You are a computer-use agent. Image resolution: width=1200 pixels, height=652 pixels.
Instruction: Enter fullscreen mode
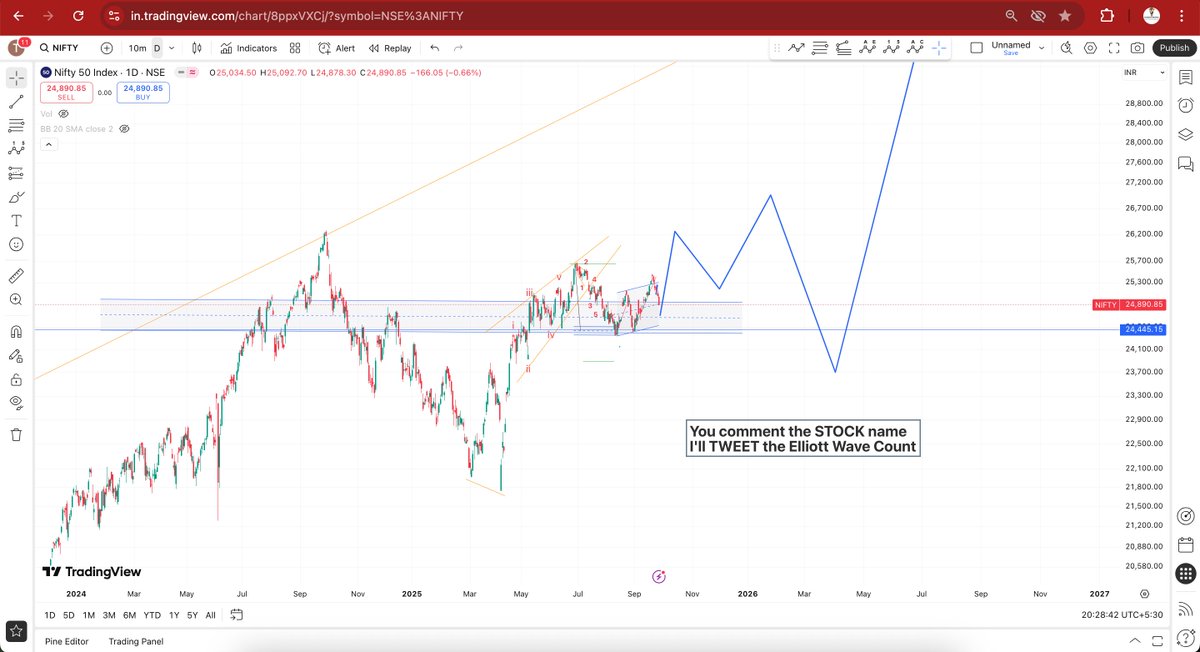click(x=1114, y=48)
